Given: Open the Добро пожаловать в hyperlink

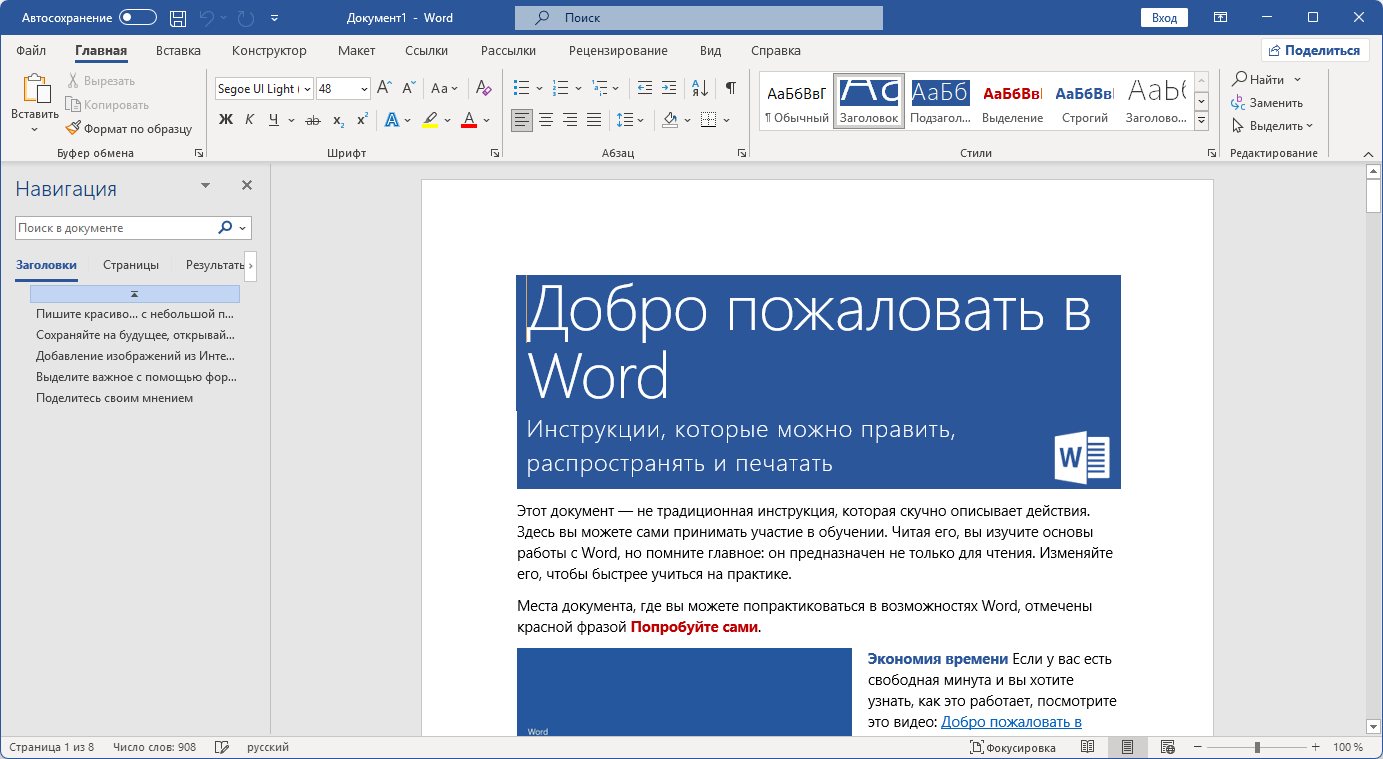Looking at the screenshot, I should [1011, 722].
